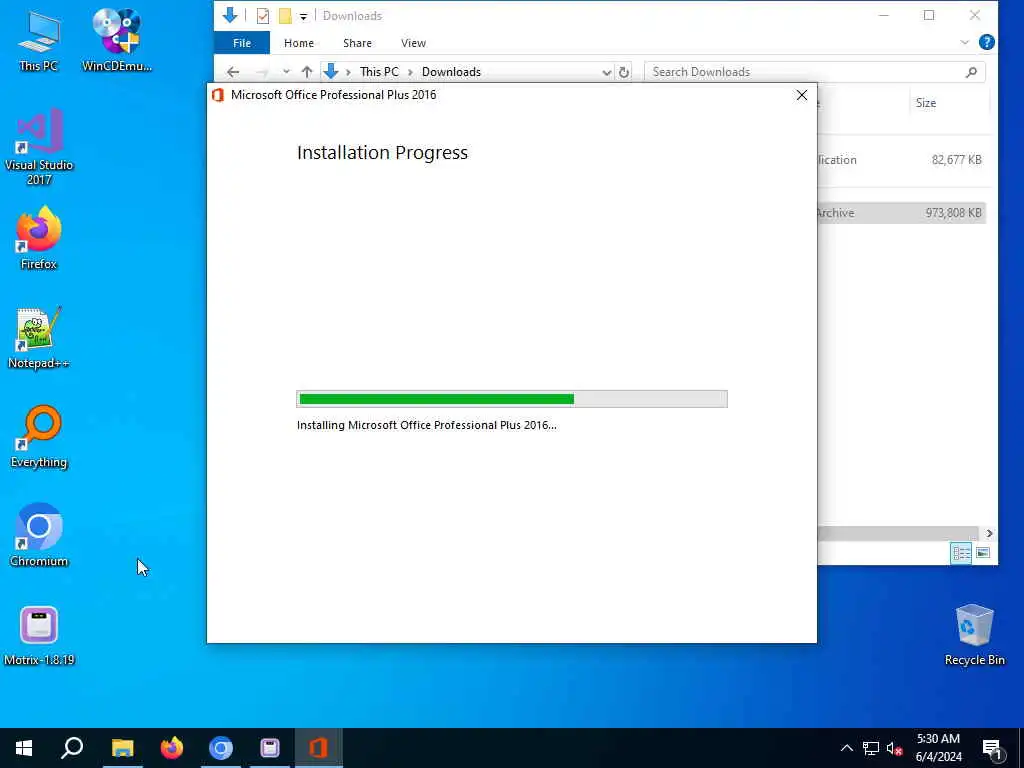Image resolution: width=1024 pixels, height=768 pixels.
Task: Click the installation progress bar
Action: tap(512, 399)
